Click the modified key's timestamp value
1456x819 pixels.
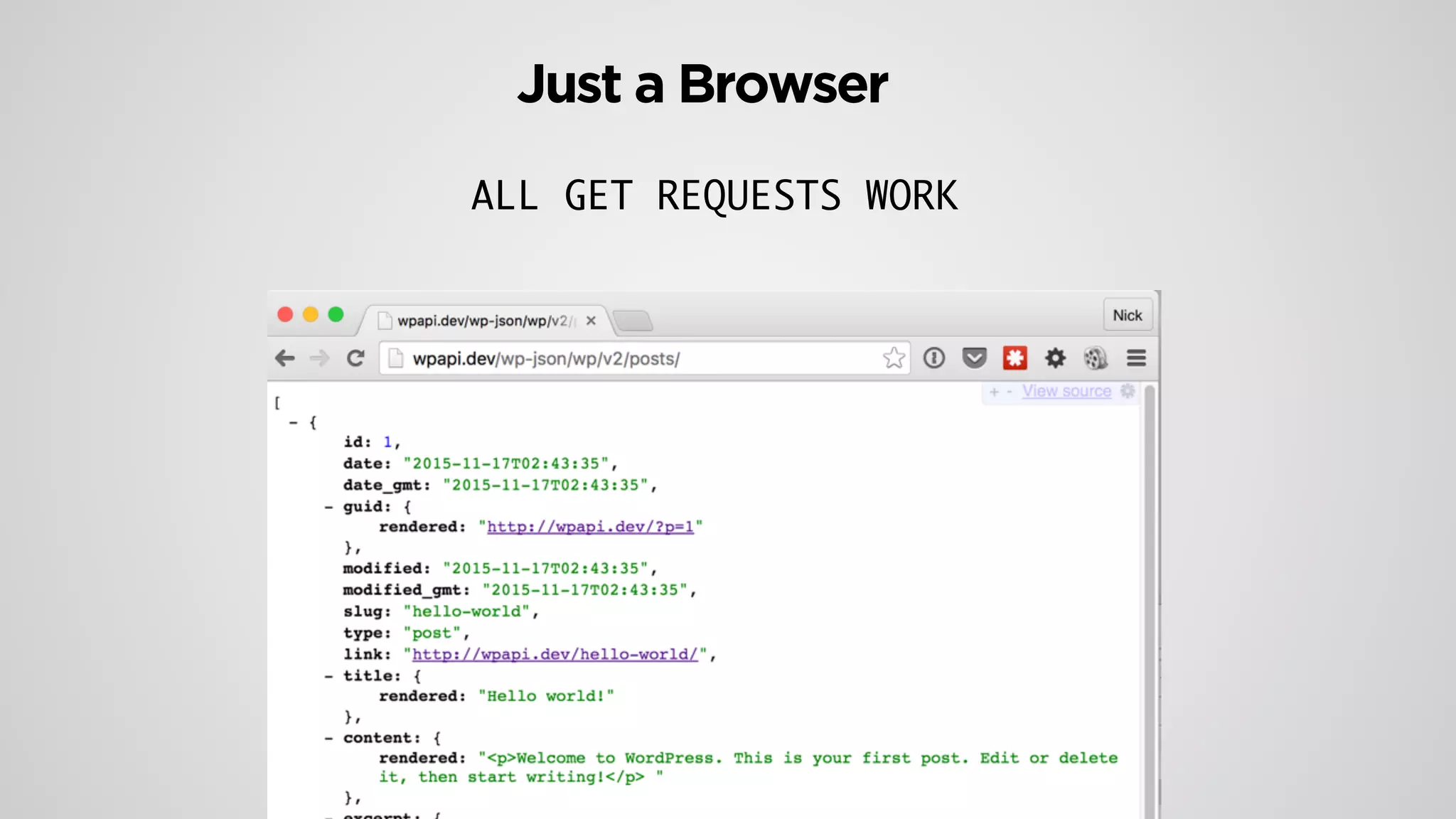click(x=546, y=569)
